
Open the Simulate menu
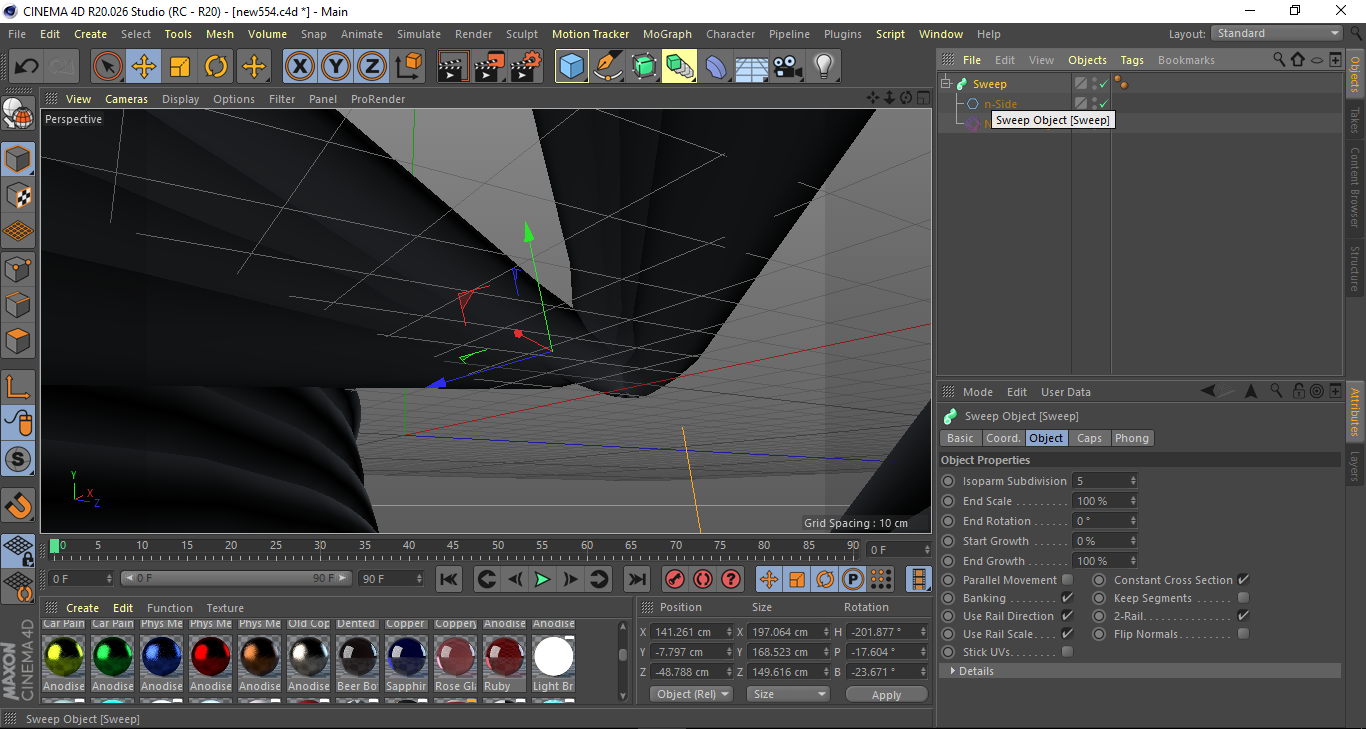click(x=418, y=34)
